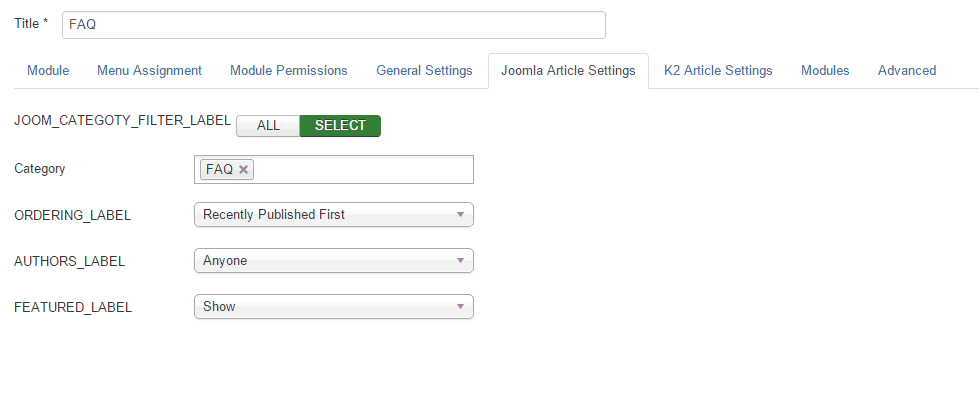Open the Menu Assignment tab
The height and width of the screenshot is (418, 979).
149,71
